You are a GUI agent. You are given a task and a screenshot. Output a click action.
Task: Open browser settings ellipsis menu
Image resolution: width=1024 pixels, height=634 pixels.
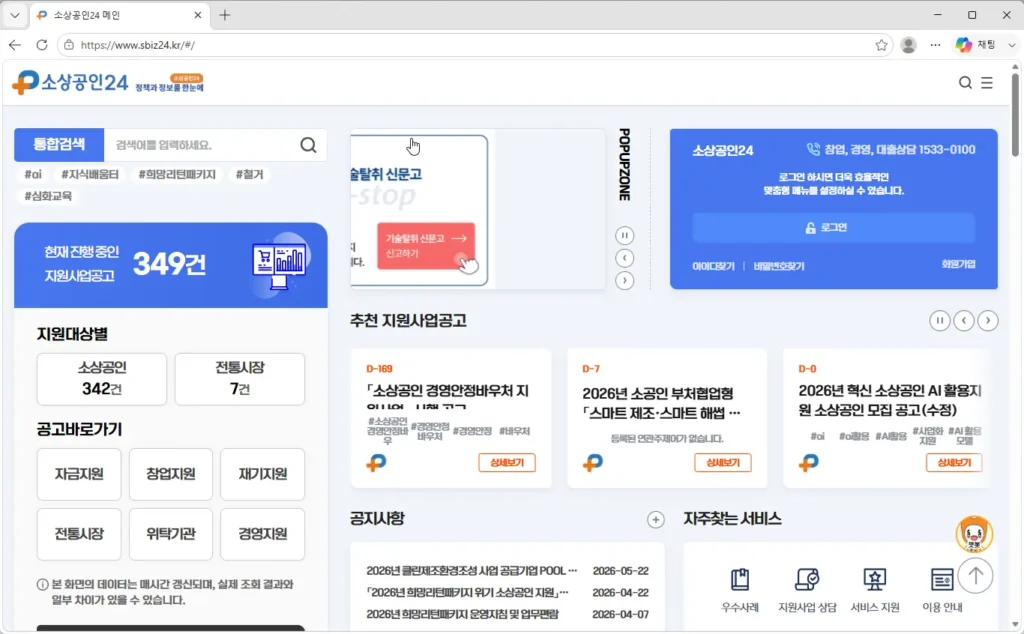935,45
